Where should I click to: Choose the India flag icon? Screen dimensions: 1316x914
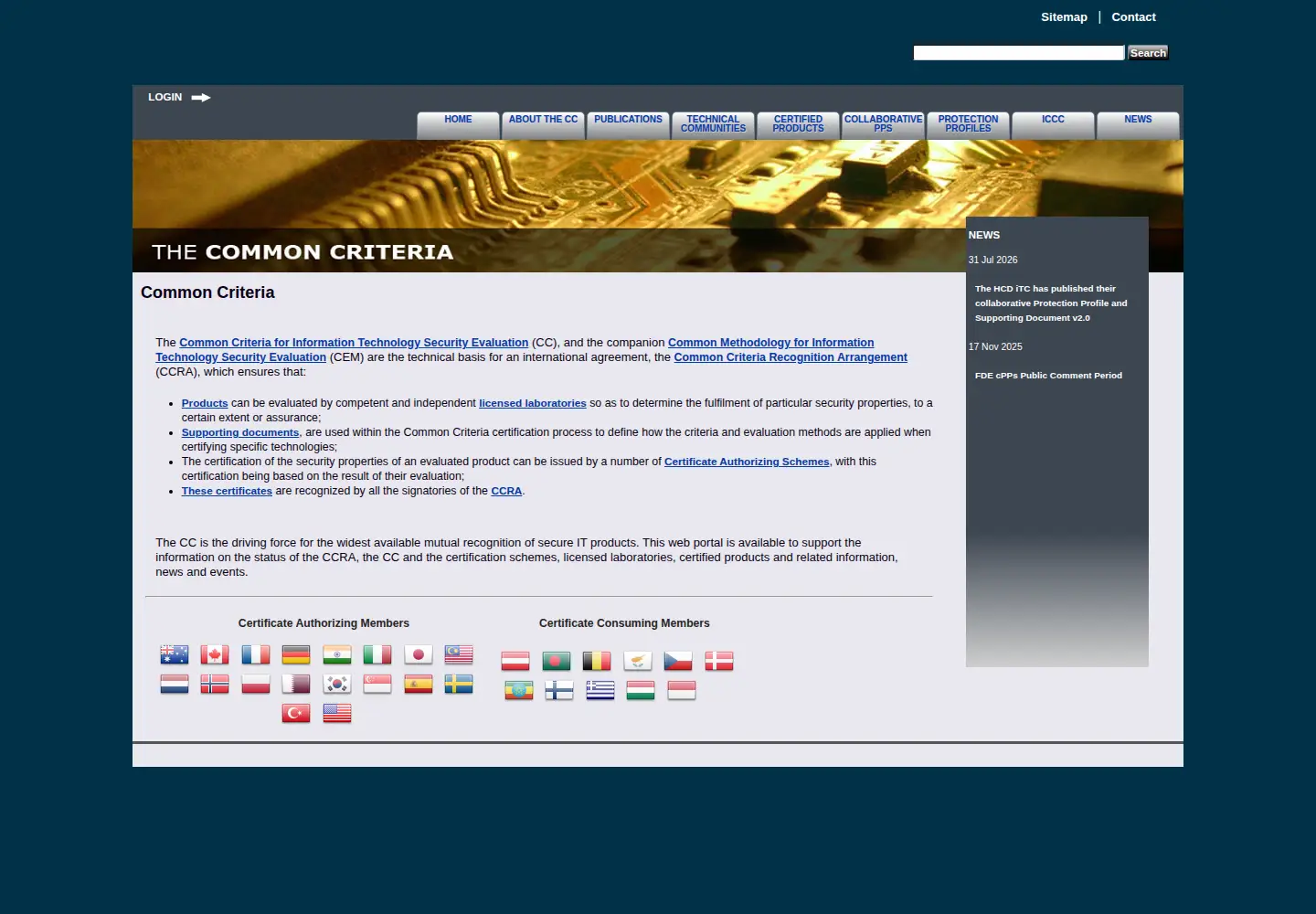(x=336, y=654)
